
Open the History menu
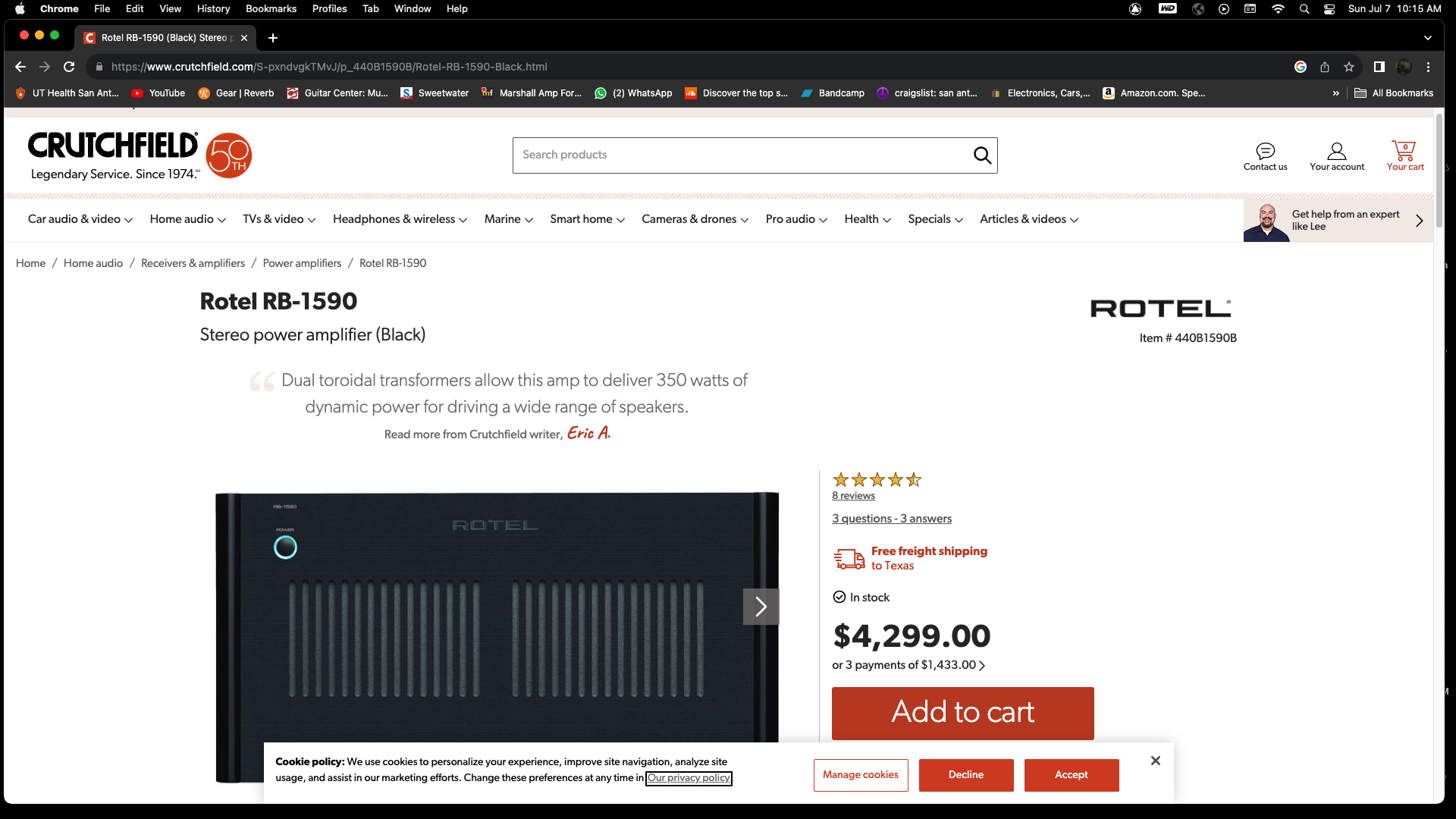tap(214, 9)
